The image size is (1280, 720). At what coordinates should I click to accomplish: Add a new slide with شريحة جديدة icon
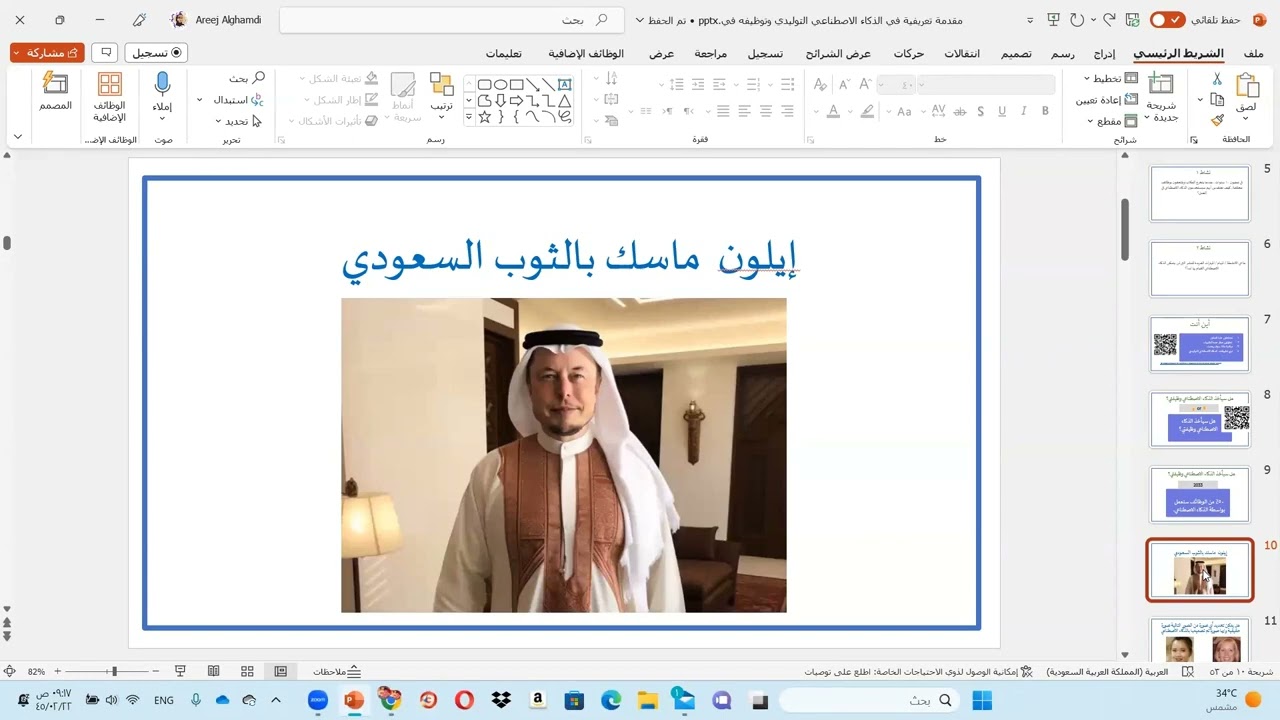tap(1161, 84)
